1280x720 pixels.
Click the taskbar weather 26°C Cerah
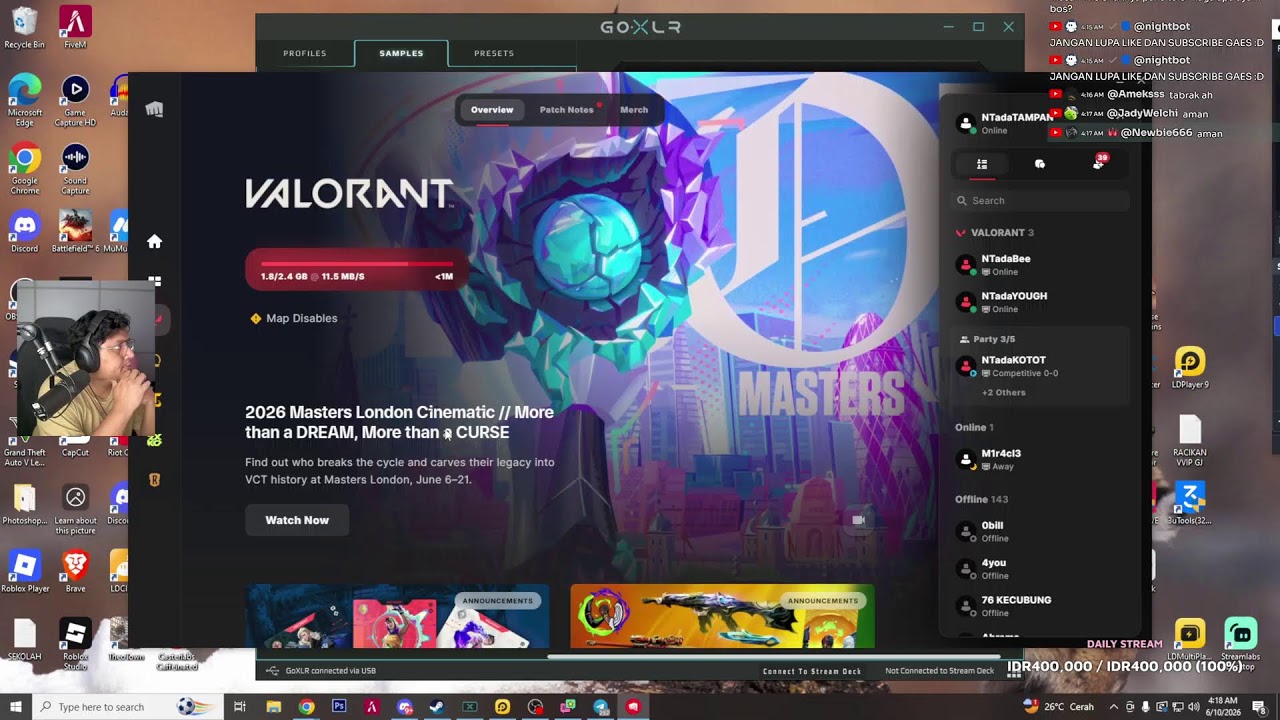(1061, 707)
